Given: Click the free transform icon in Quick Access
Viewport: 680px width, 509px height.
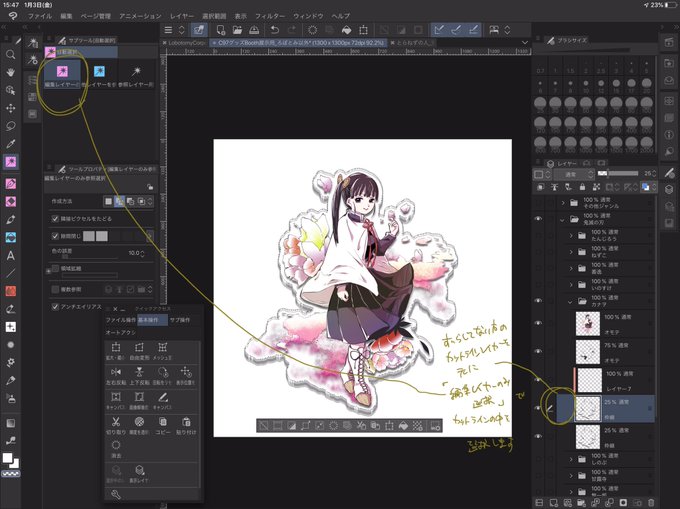Looking at the screenshot, I should point(139,347).
